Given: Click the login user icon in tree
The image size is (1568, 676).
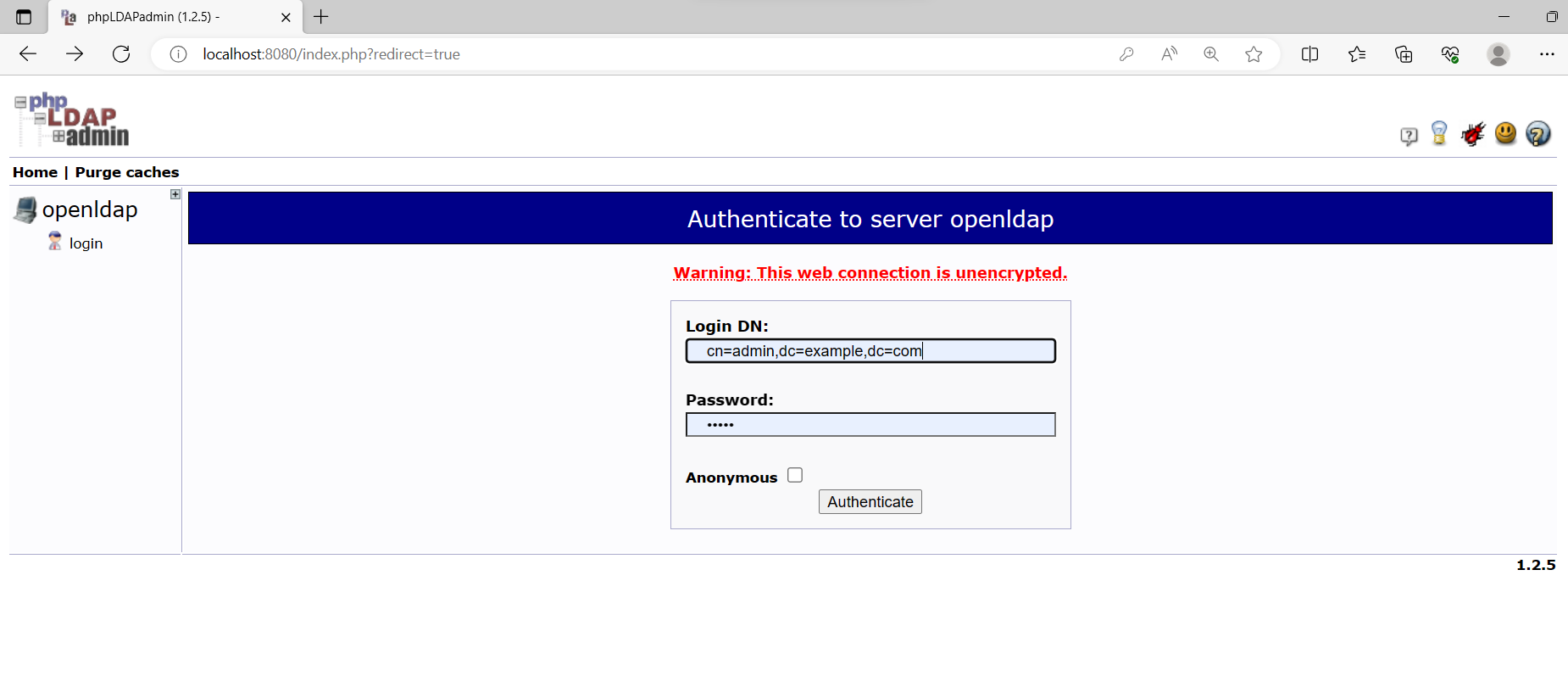Looking at the screenshot, I should point(55,242).
